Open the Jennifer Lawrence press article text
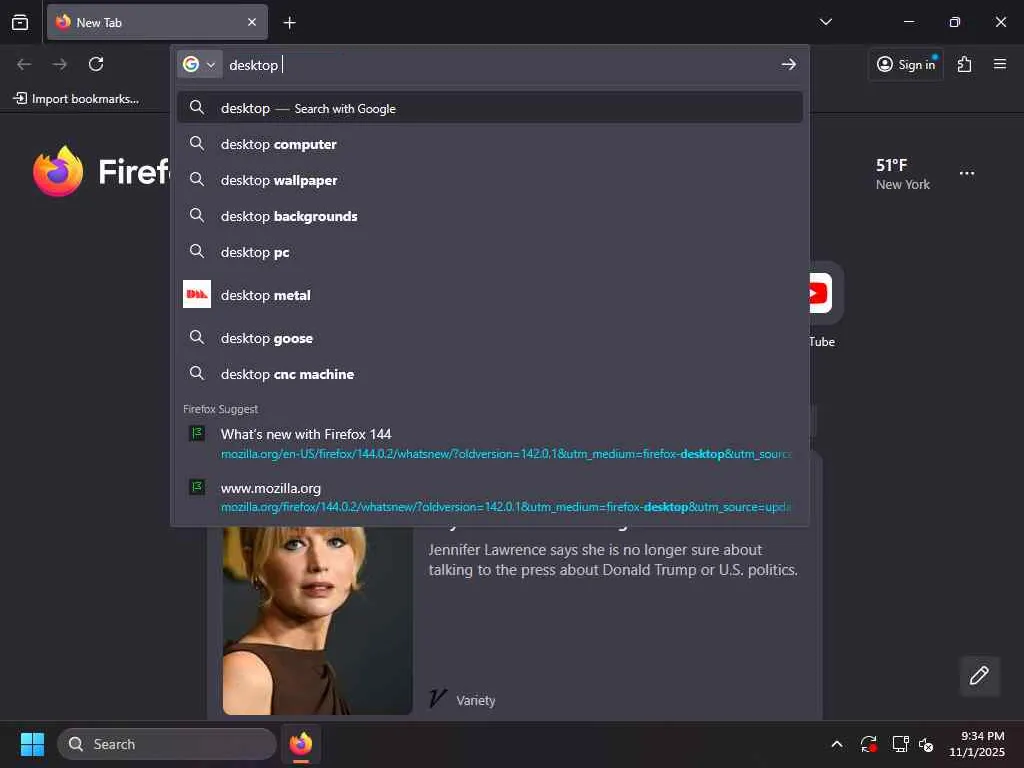1024x768 pixels. 613,560
